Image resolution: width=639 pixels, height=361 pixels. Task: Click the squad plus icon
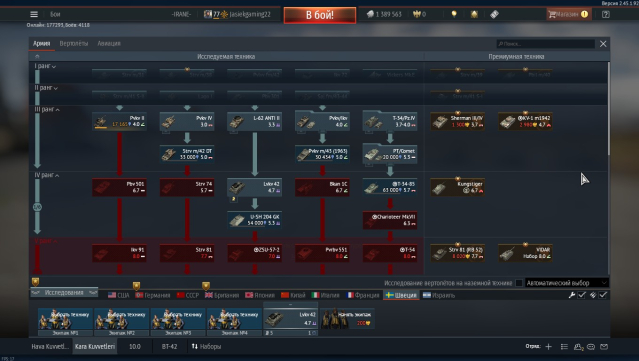(549, 346)
